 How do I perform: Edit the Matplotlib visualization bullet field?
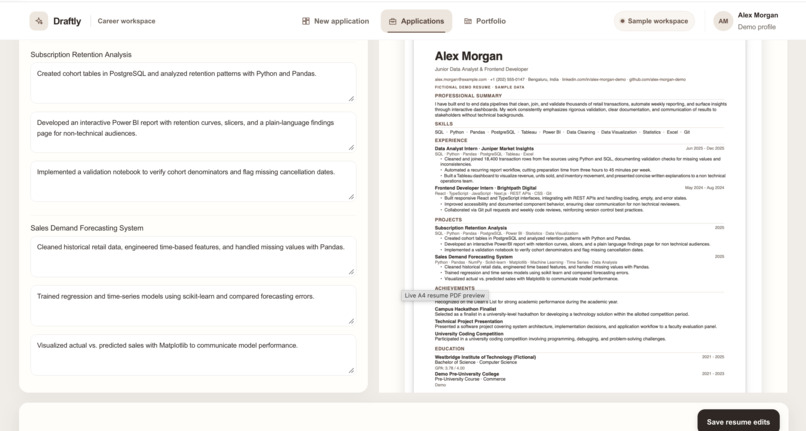tap(193, 355)
